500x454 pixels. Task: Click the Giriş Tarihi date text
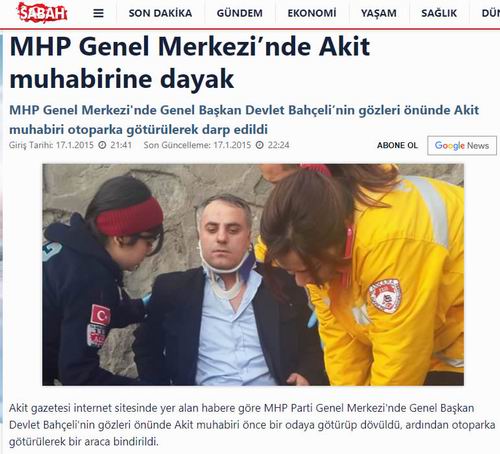click(51, 145)
